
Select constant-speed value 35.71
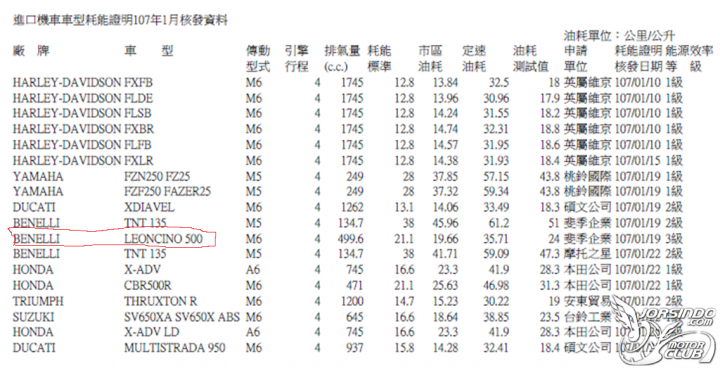click(x=496, y=239)
